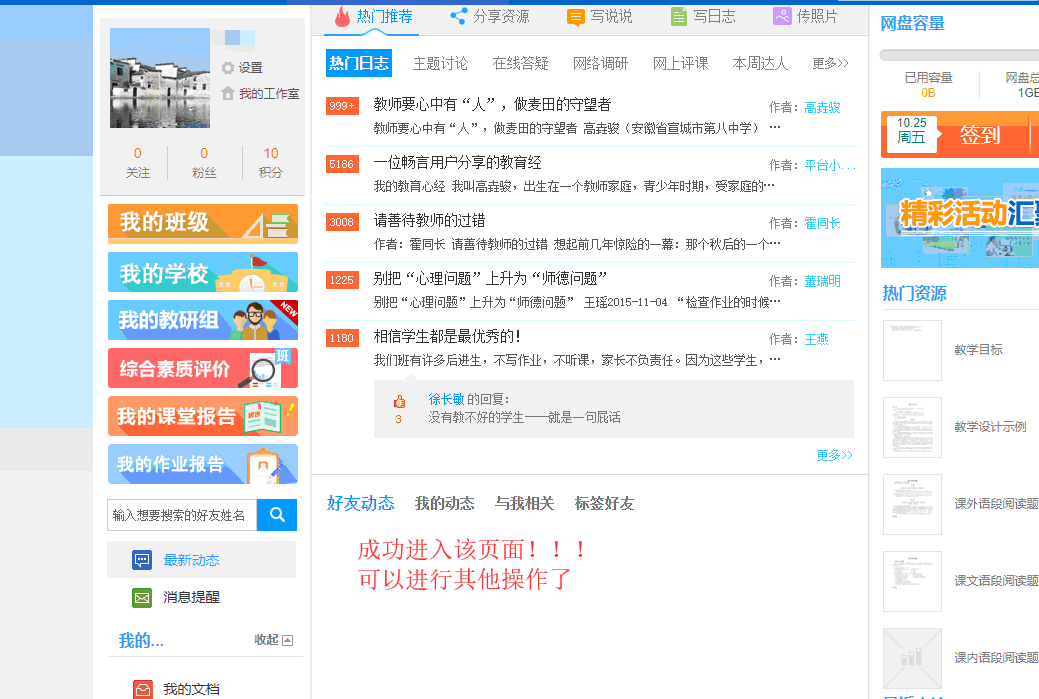
Task: Click the 关注 count of 0
Action: pyautogui.click(x=137, y=153)
